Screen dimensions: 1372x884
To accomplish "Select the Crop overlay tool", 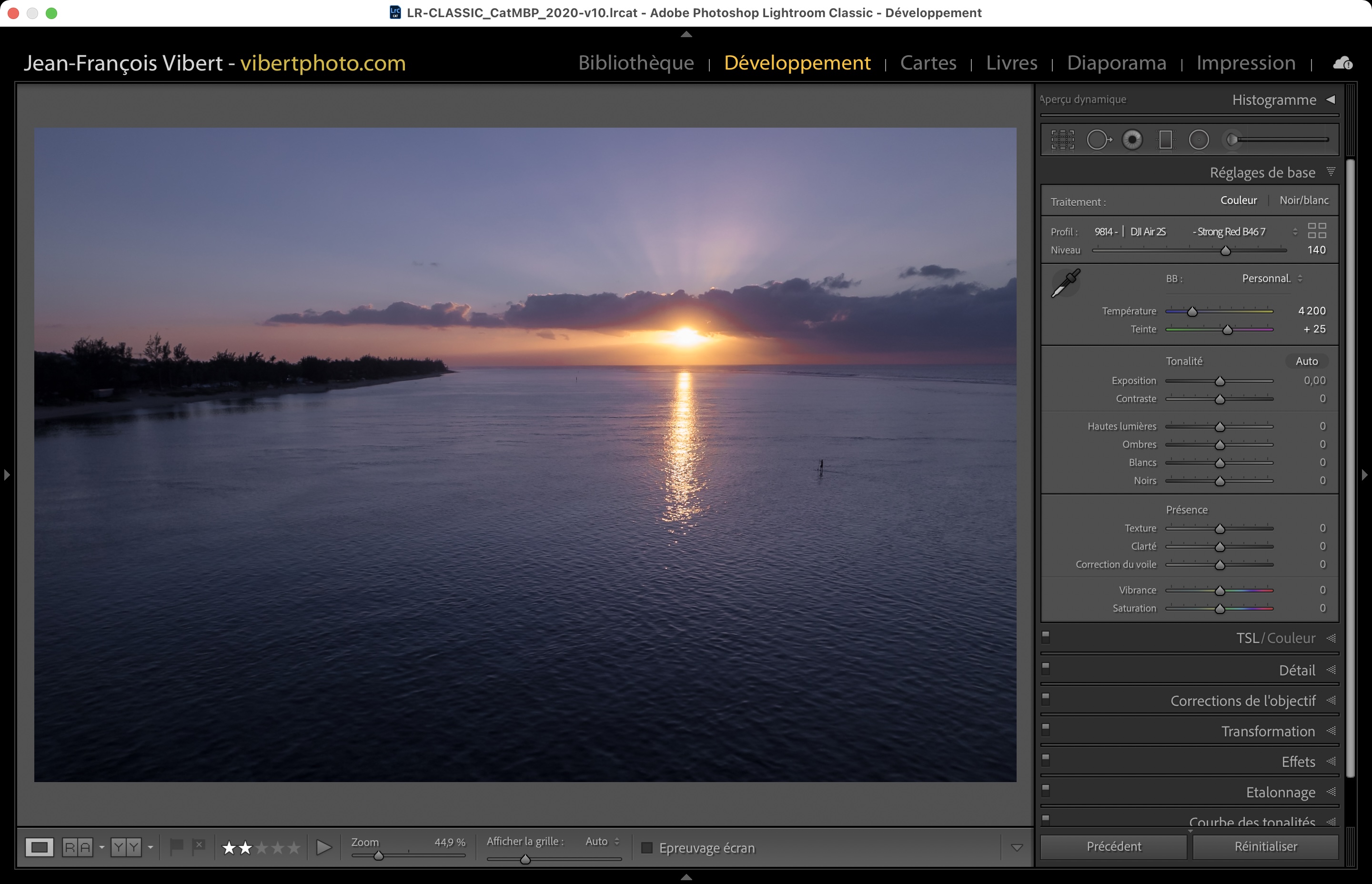I will click(1062, 140).
